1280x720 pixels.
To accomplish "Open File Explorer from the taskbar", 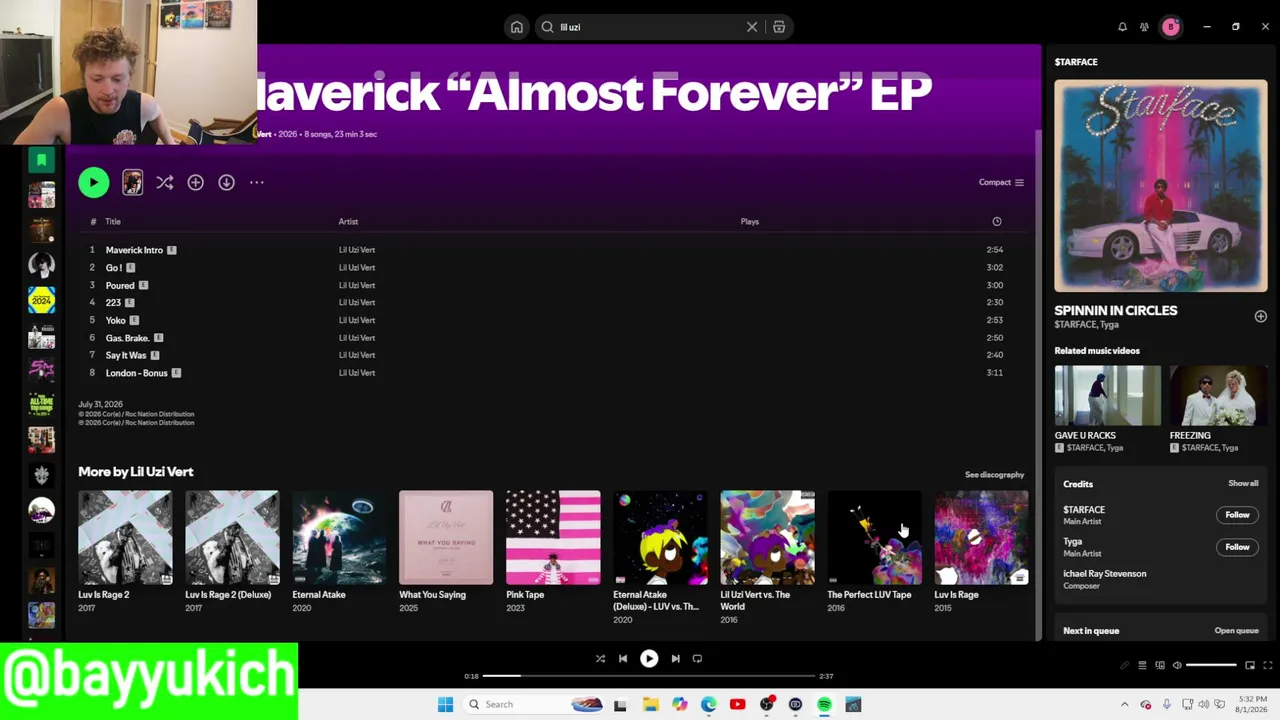I will pyautogui.click(x=650, y=704).
